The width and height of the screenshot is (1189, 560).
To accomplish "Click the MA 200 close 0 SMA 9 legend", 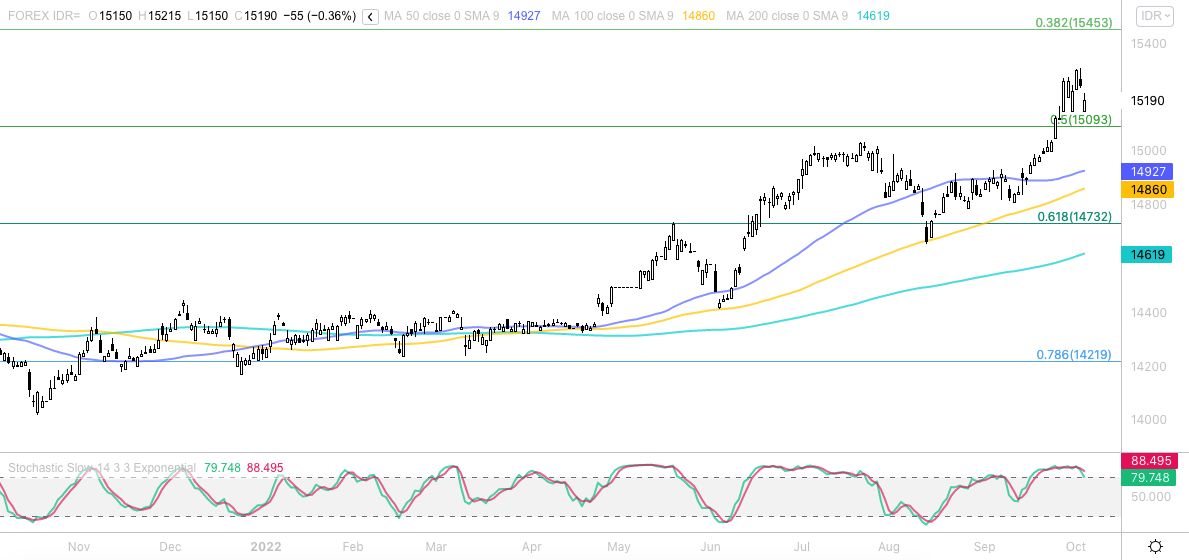I will click(787, 16).
